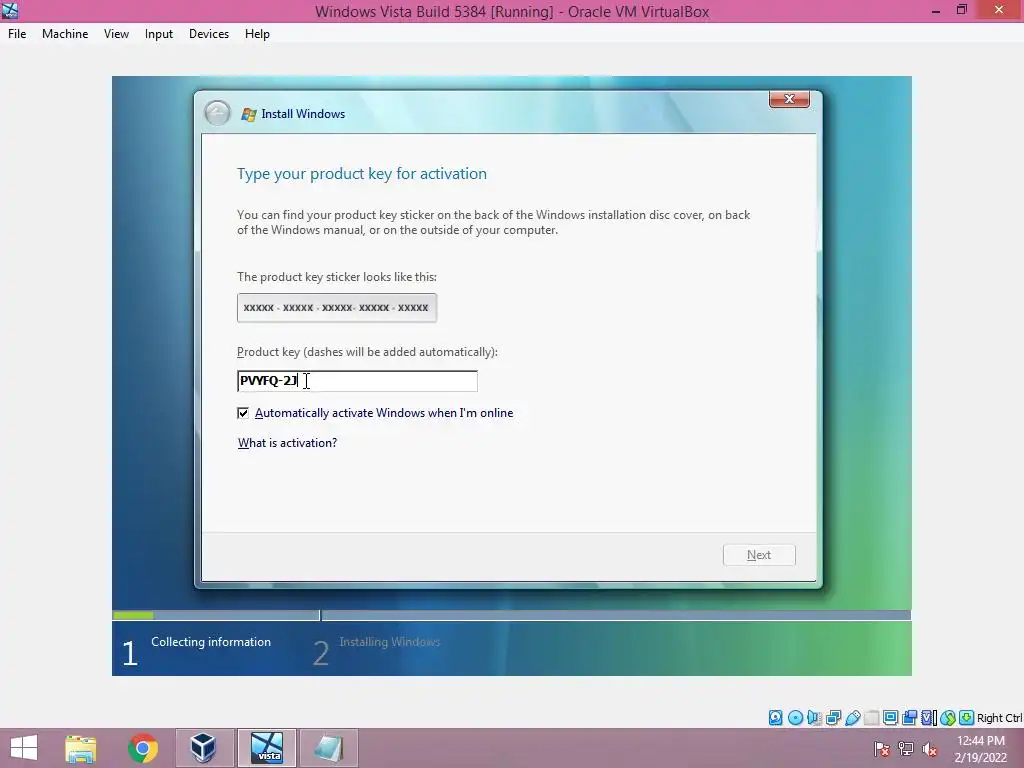Viewport: 1024px width, 768px height.
Task: Click the Installing Windows step label
Action: click(390, 642)
